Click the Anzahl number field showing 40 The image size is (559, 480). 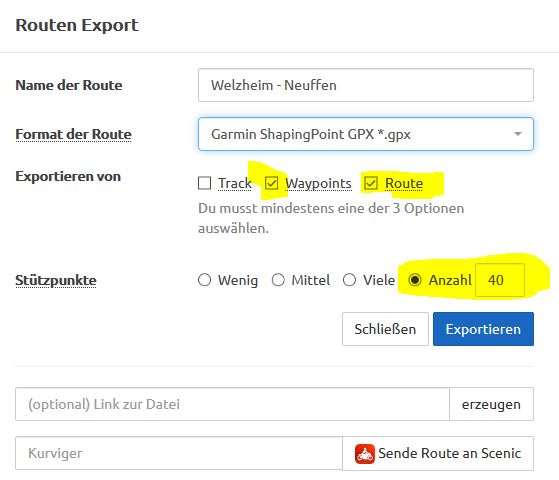tap(500, 280)
